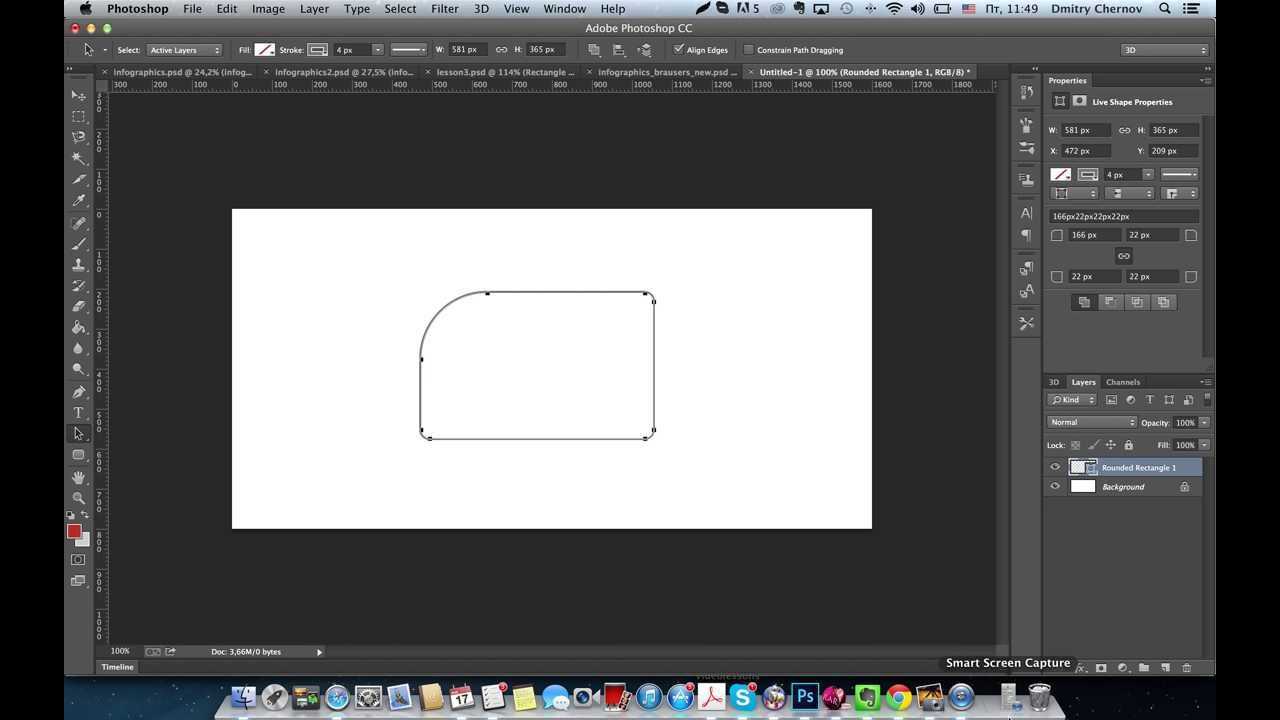
Task: Click the foreground red color swatch
Action: [x=74, y=532]
